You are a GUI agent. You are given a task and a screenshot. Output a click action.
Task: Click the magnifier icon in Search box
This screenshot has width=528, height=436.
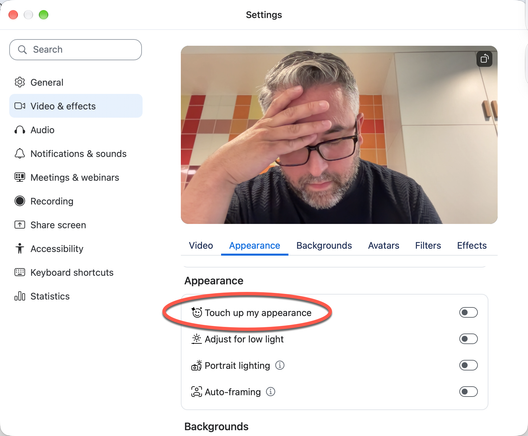click(22, 49)
